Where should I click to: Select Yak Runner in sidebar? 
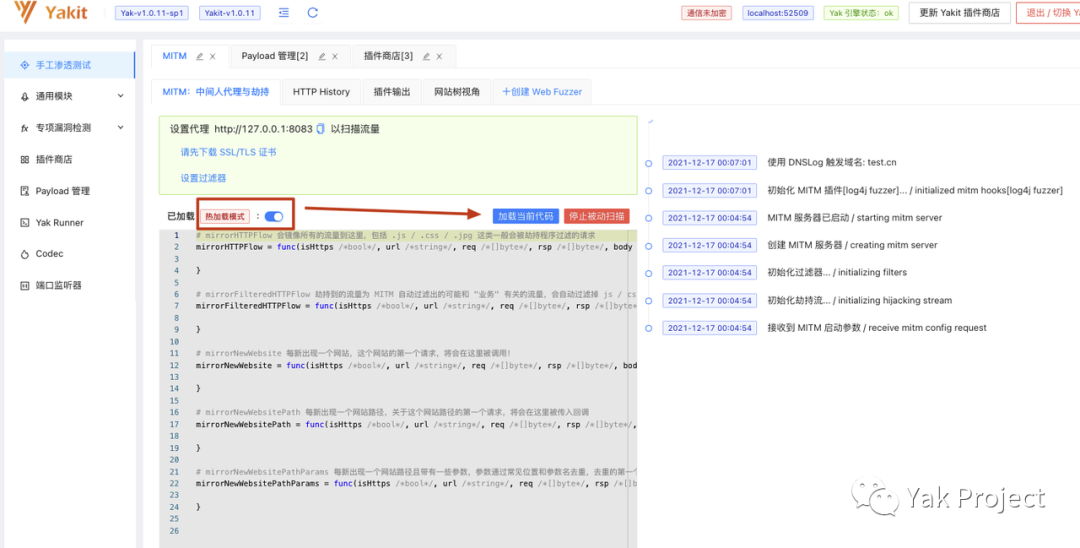tap(70, 222)
